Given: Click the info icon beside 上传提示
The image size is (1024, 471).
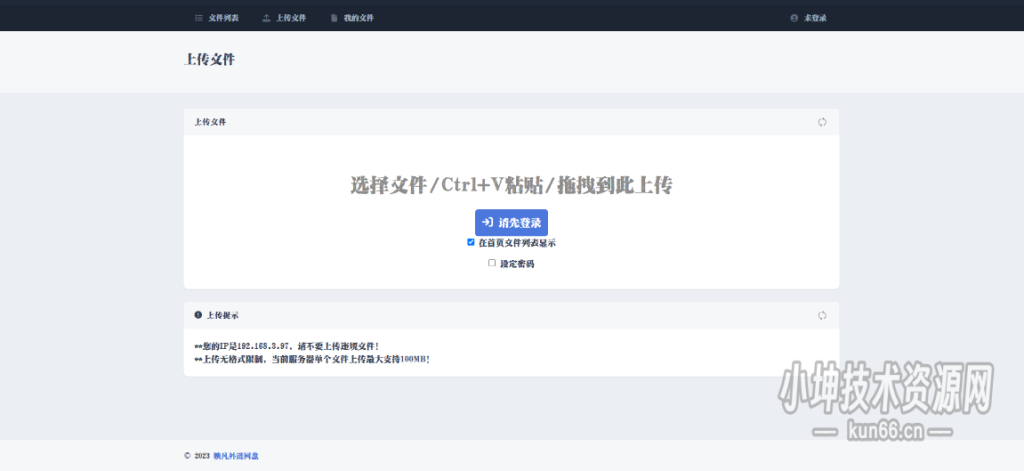Looking at the screenshot, I should coord(198,315).
